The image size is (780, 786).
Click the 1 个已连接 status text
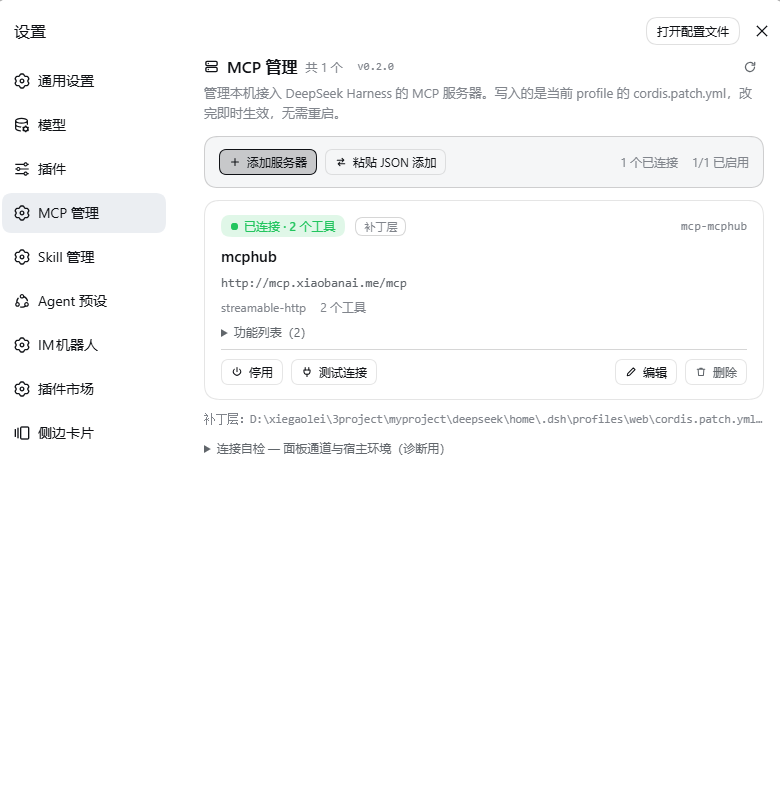point(649,162)
